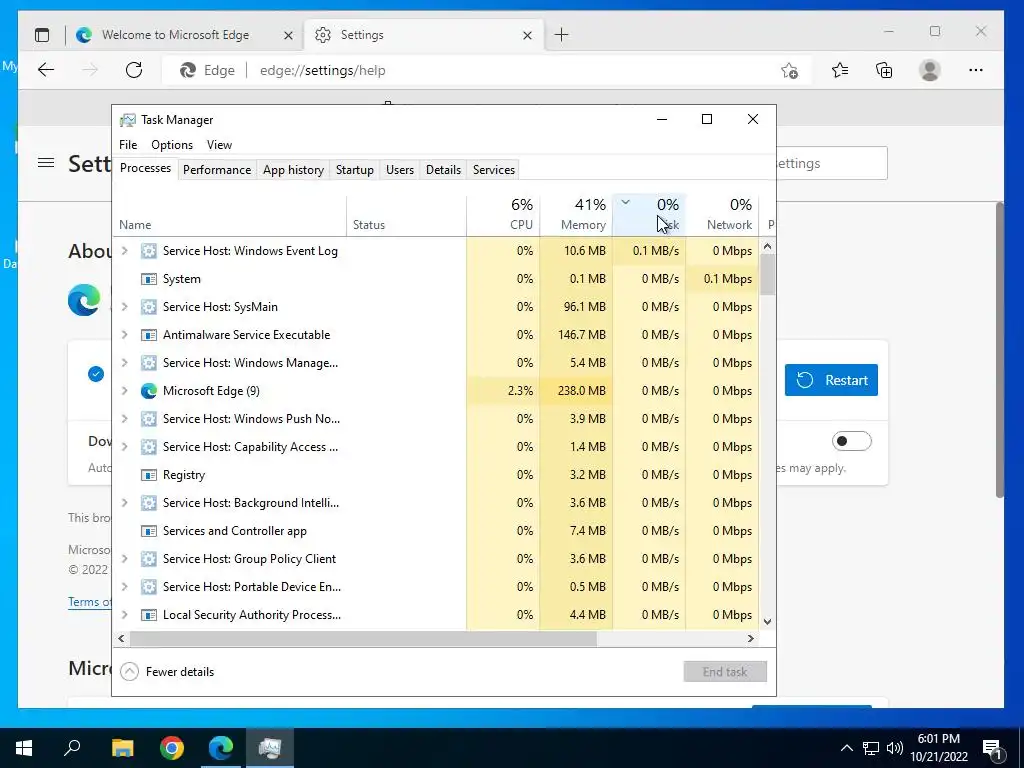Image resolution: width=1024 pixels, height=768 pixels.
Task: Open the clock and date flyout
Action: (x=939, y=748)
